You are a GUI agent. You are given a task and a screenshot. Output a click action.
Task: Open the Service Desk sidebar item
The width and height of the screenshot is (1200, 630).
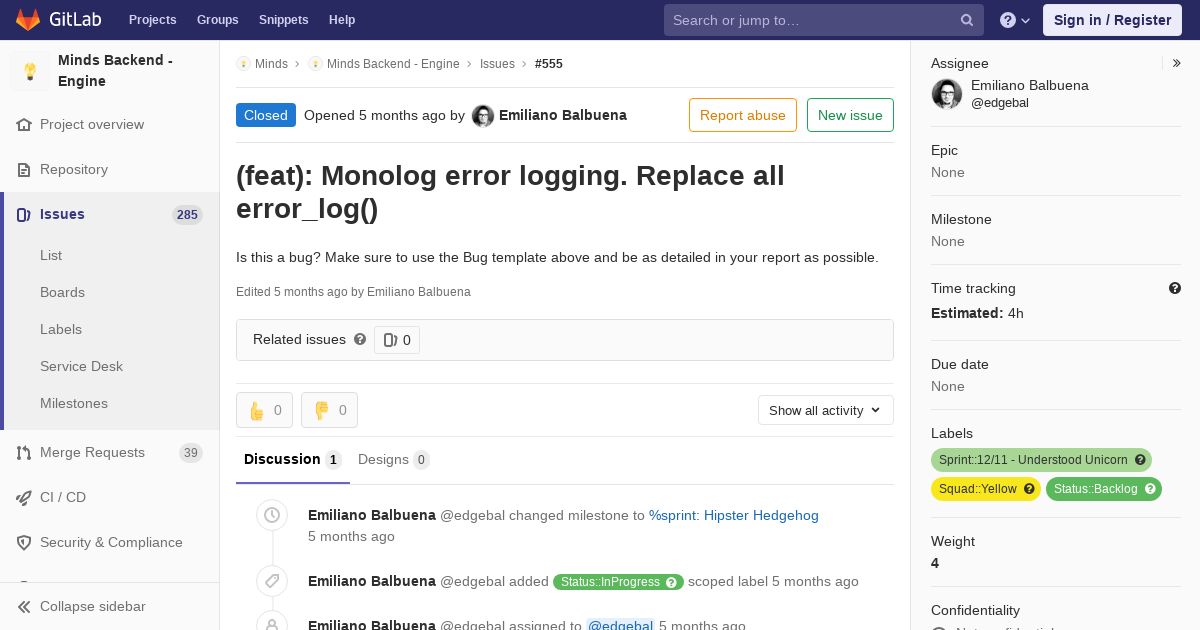[x=81, y=366]
